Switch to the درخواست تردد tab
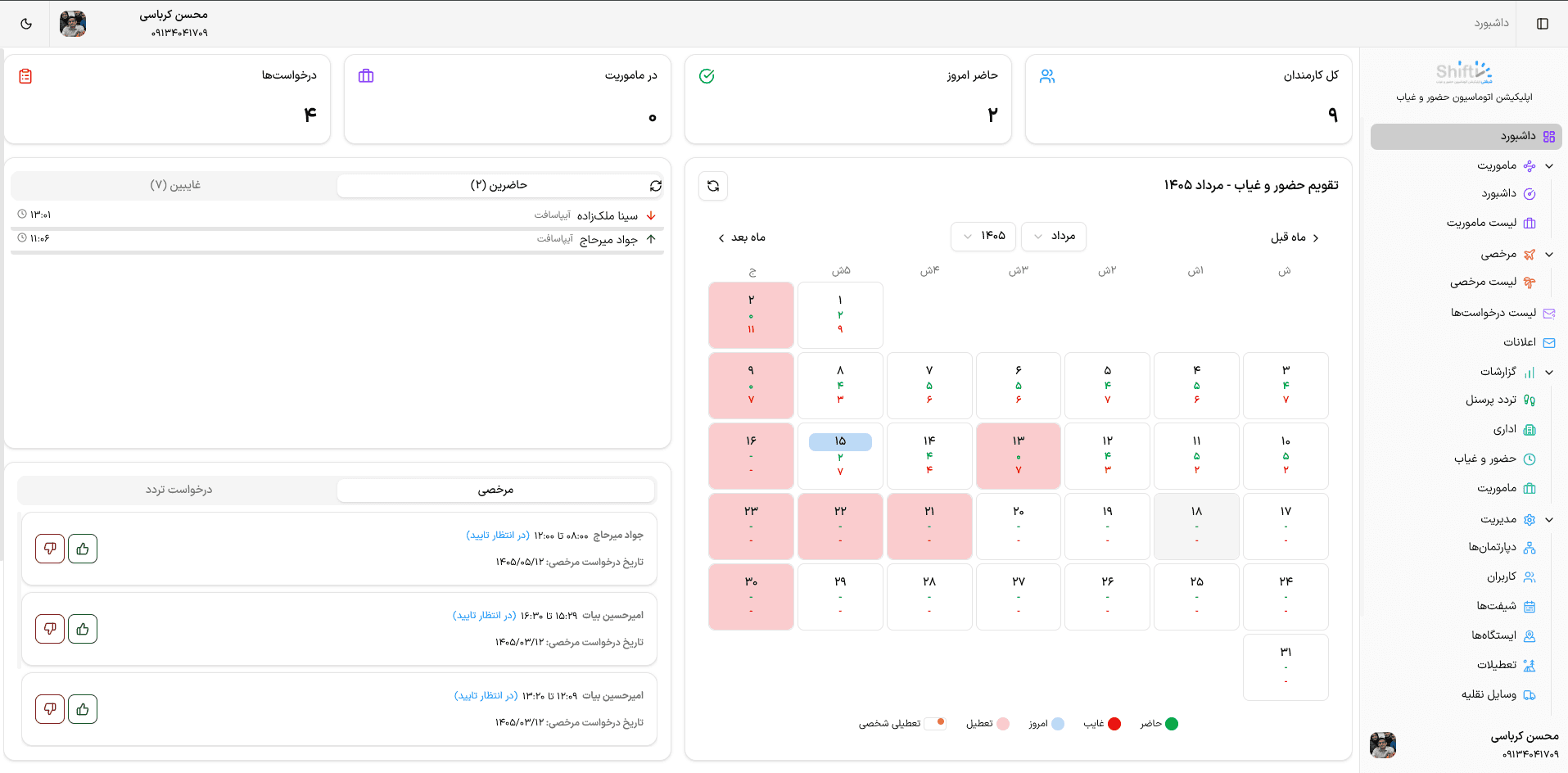Screen dimensions: 1568x773 click(x=178, y=490)
